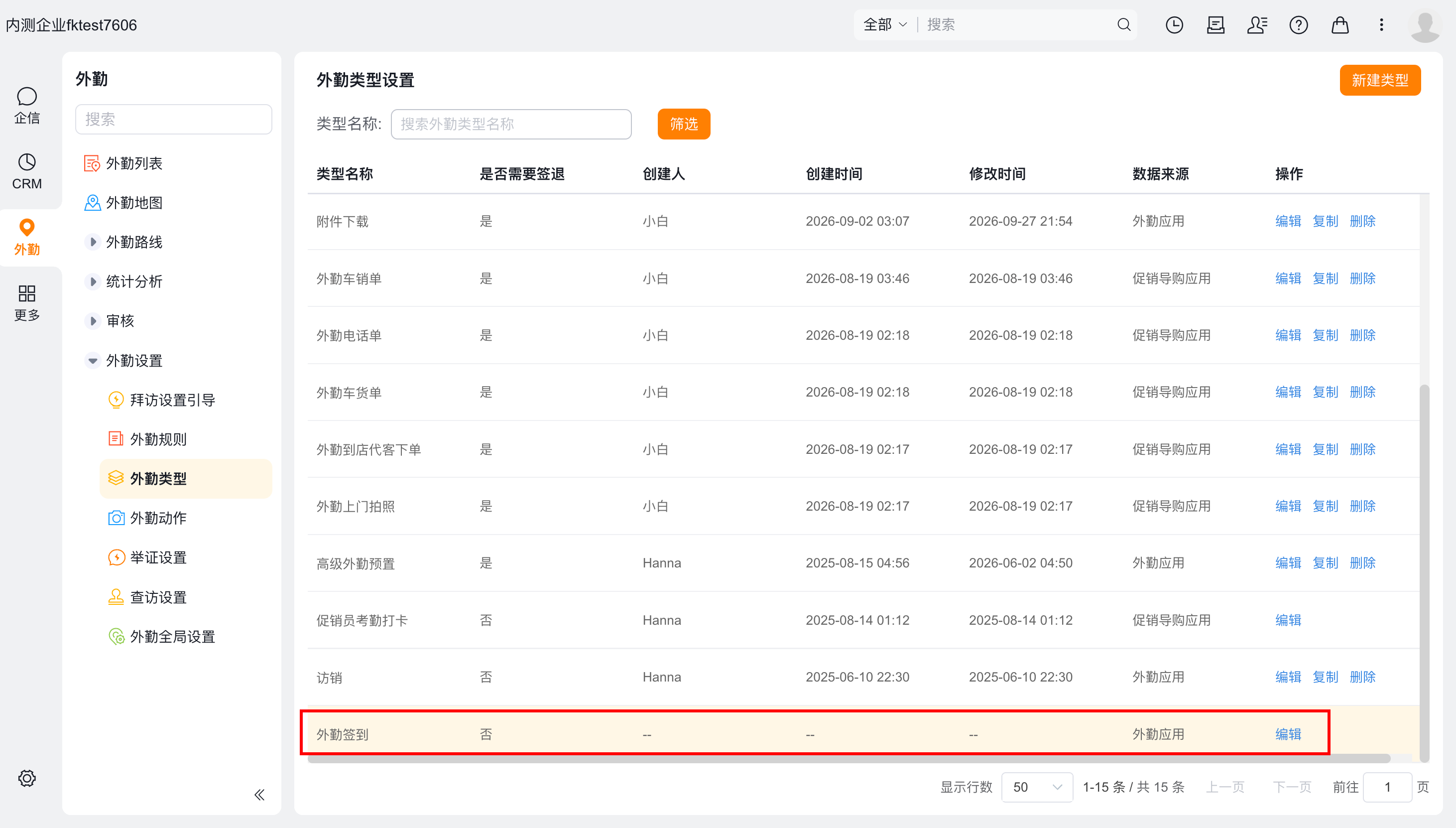Screen dimensions: 1456x828
Task: Click the vertical table scrollbar
Action: pyautogui.click(x=1424, y=573)
